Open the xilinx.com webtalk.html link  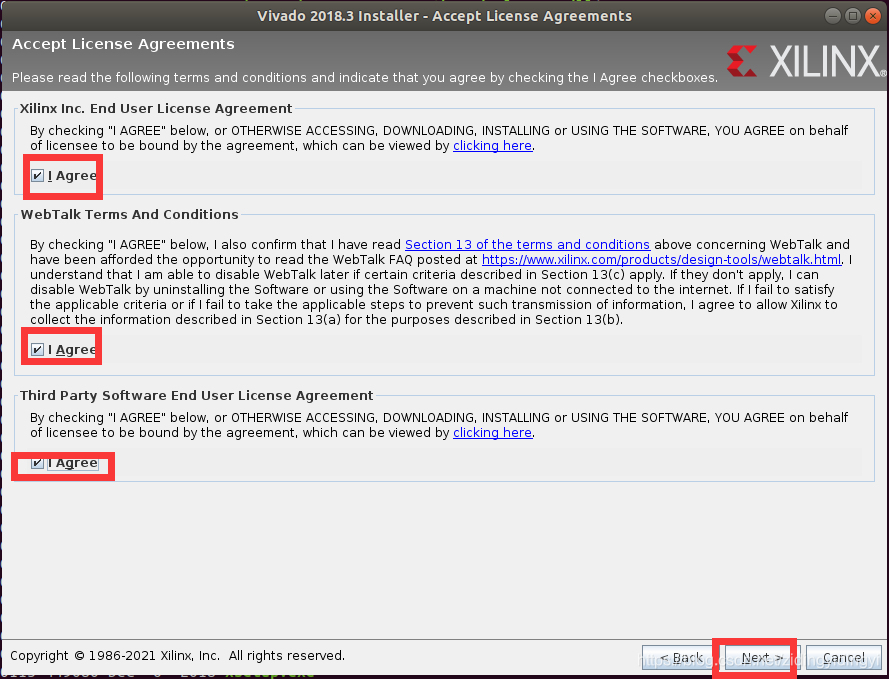tap(661, 260)
